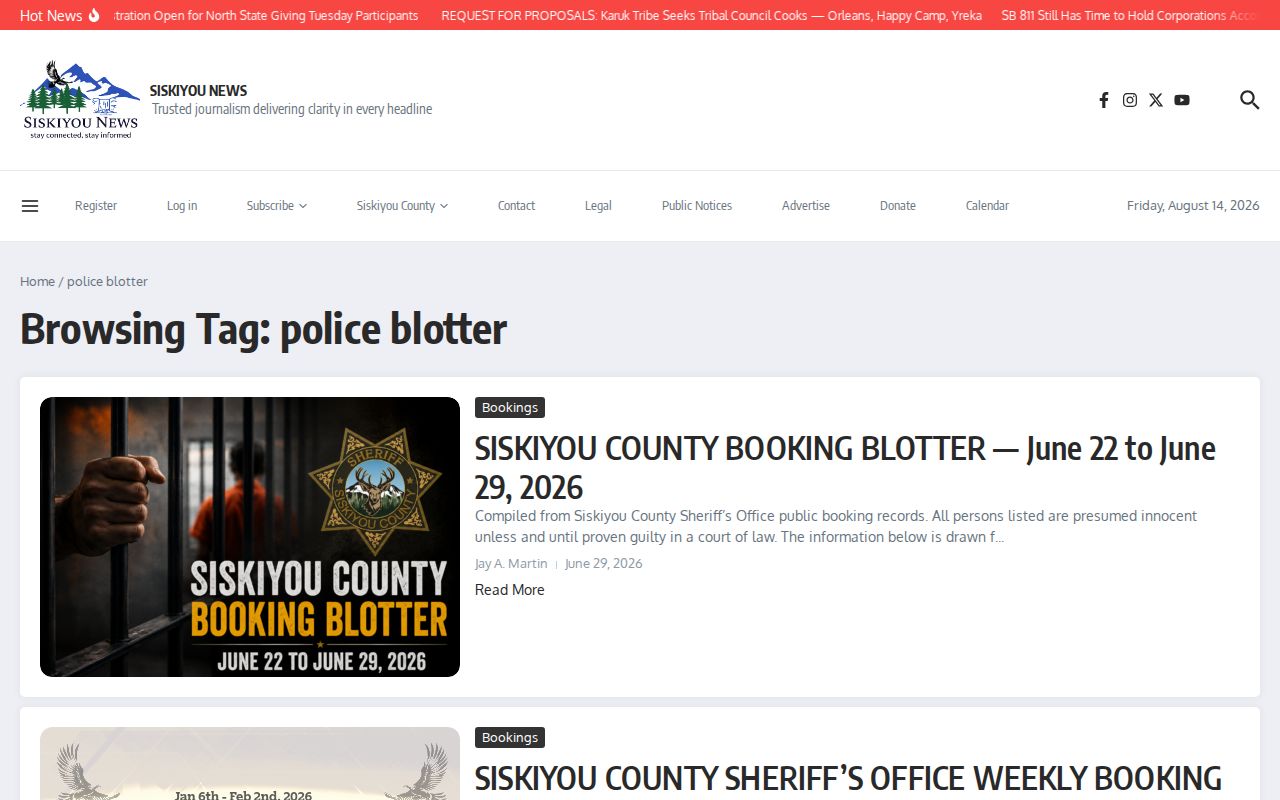Expand the Siskiyou County dropdown menu
Viewport: 1280px width, 800px height.
(x=402, y=206)
